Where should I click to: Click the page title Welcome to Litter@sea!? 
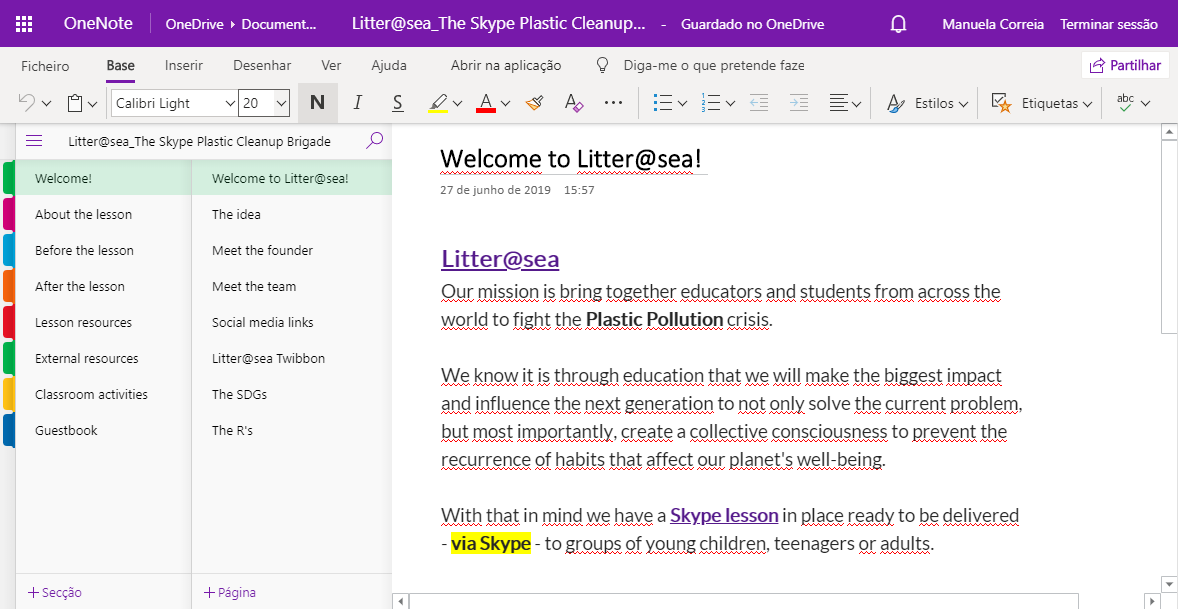coord(571,158)
